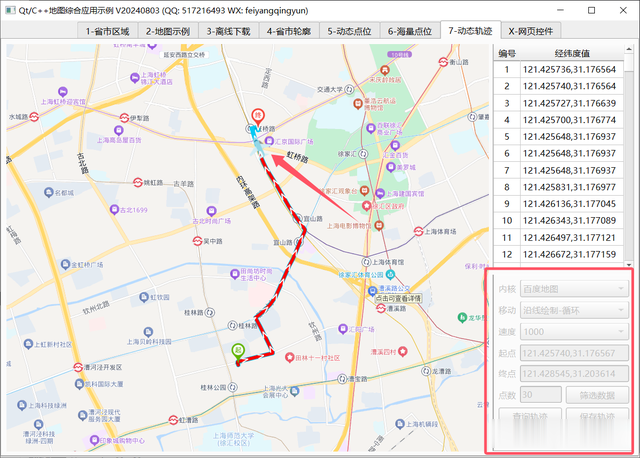The height and width of the screenshot is (458, 640).
Task: Select cell 121.425700,31.176774
Action: (x=572, y=120)
